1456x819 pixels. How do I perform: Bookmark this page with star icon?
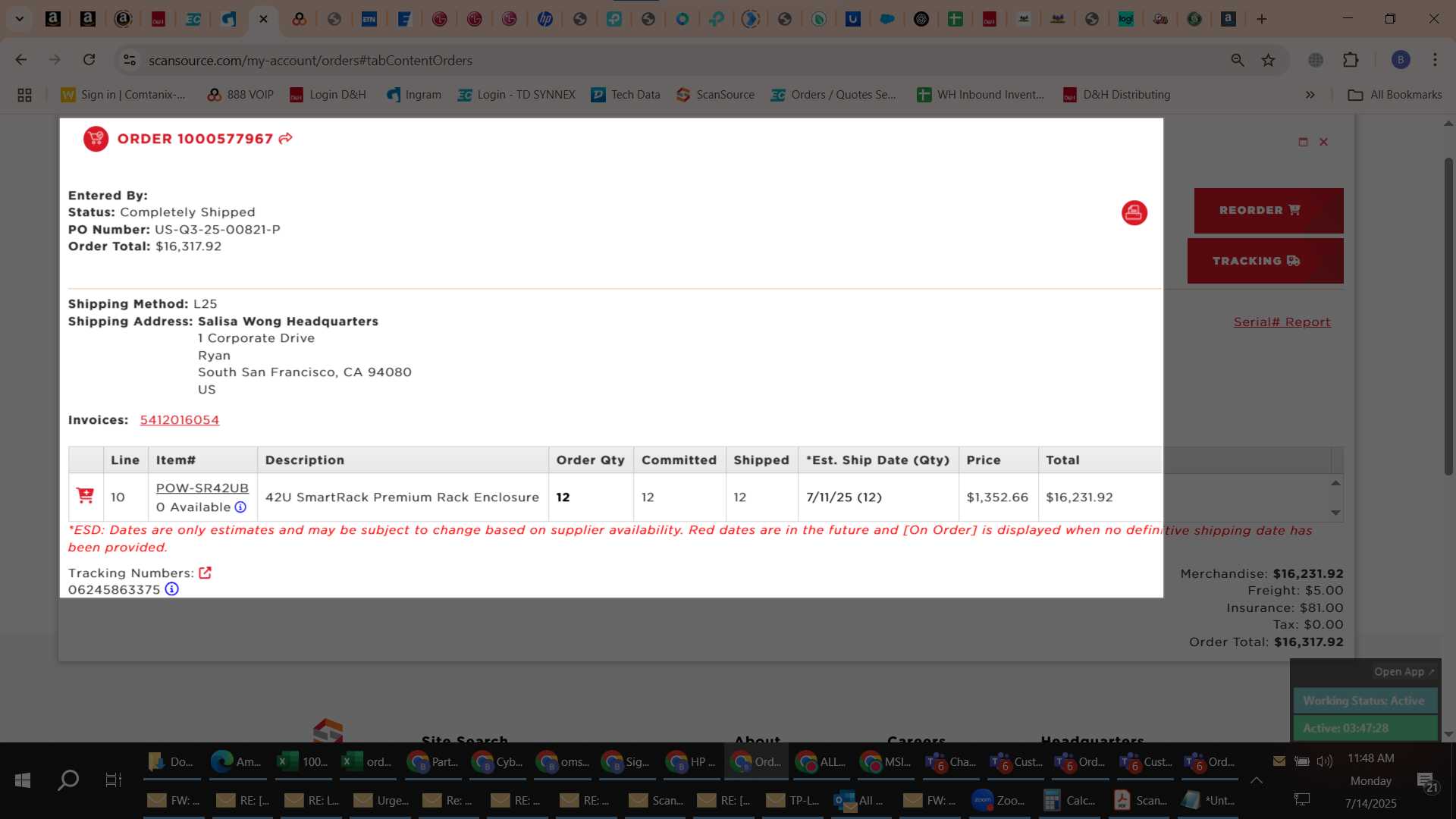(x=1268, y=60)
